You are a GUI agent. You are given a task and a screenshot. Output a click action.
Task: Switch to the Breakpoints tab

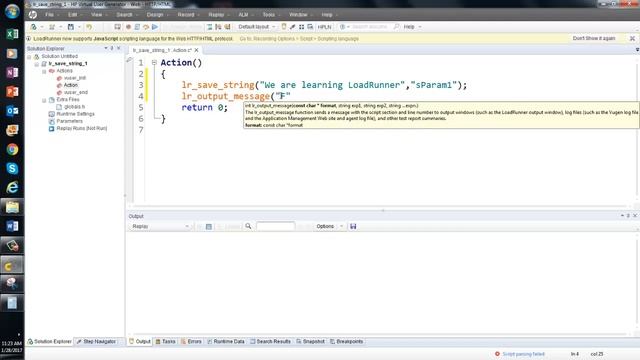[x=347, y=342]
